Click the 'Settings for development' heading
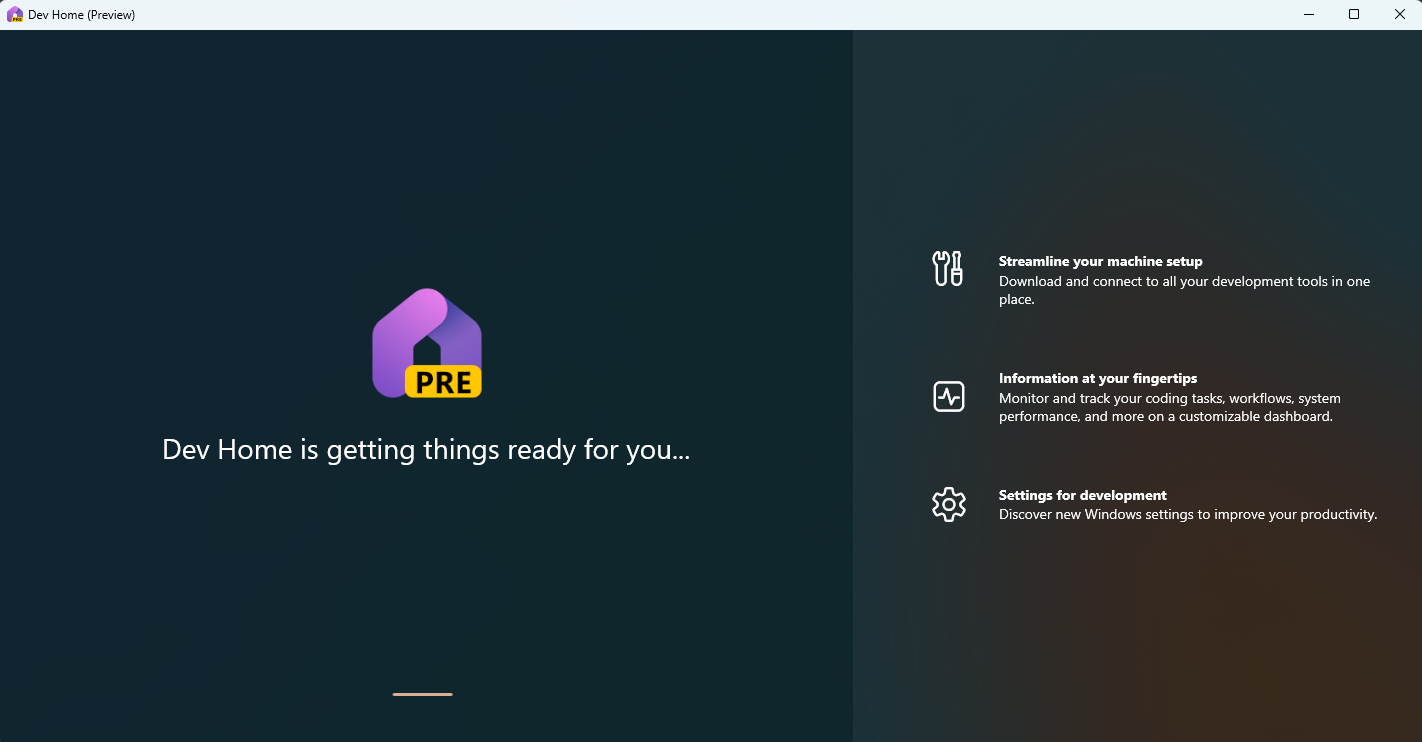Viewport: 1422px width, 742px height. tap(1083, 495)
